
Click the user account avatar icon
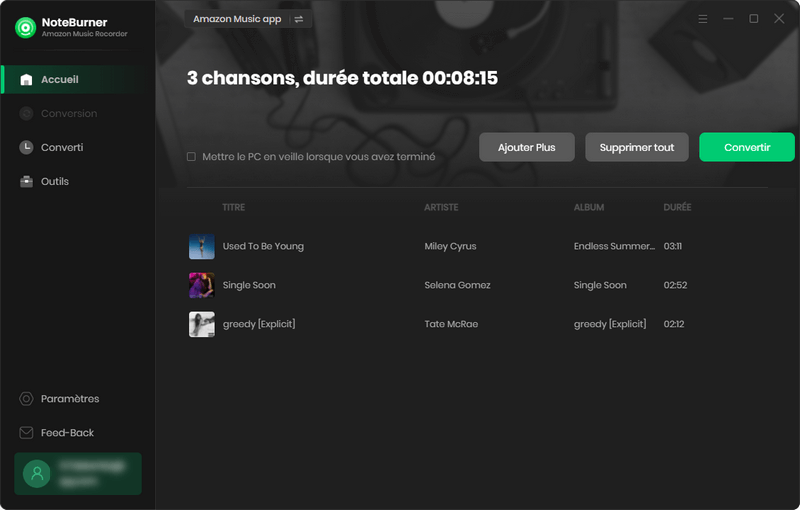point(37,474)
